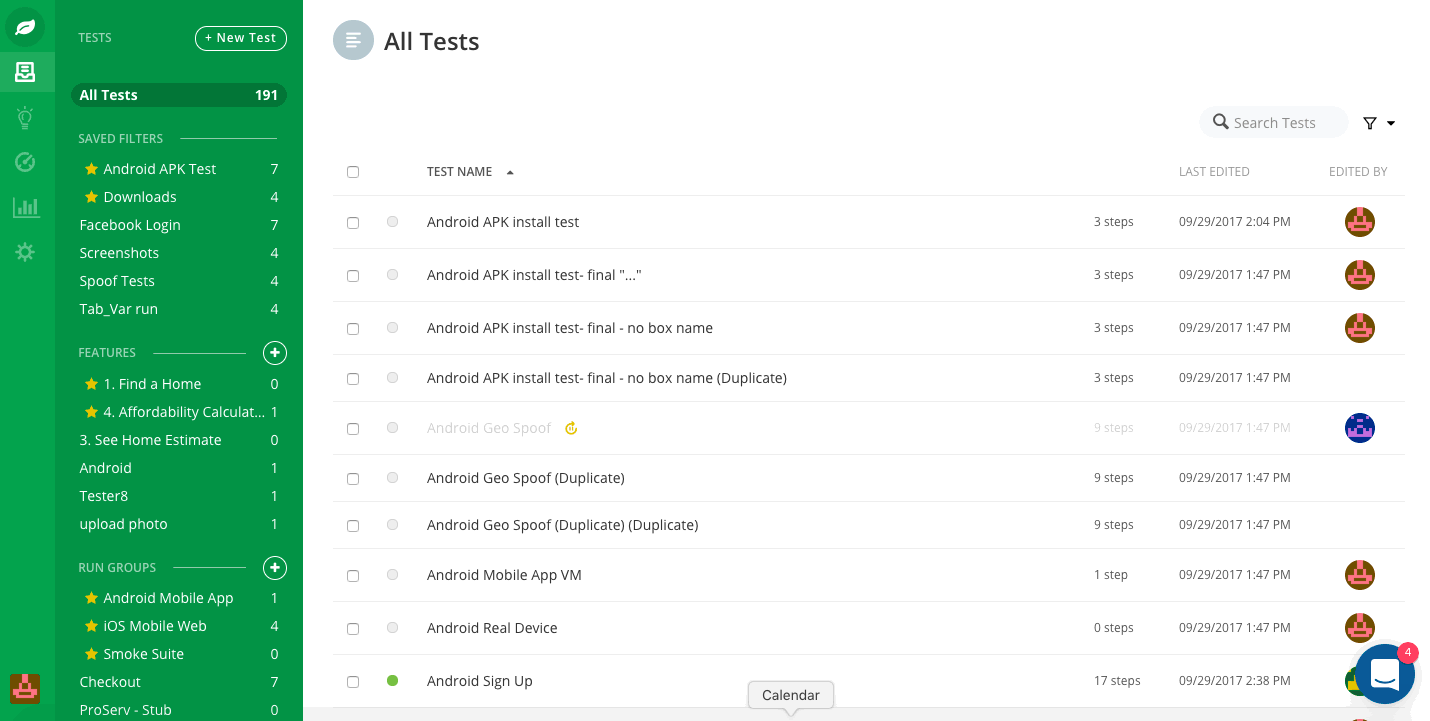Toggle the select-all tests checkbox
Viewport: 1430px width, 721px height.
[353, 172]
